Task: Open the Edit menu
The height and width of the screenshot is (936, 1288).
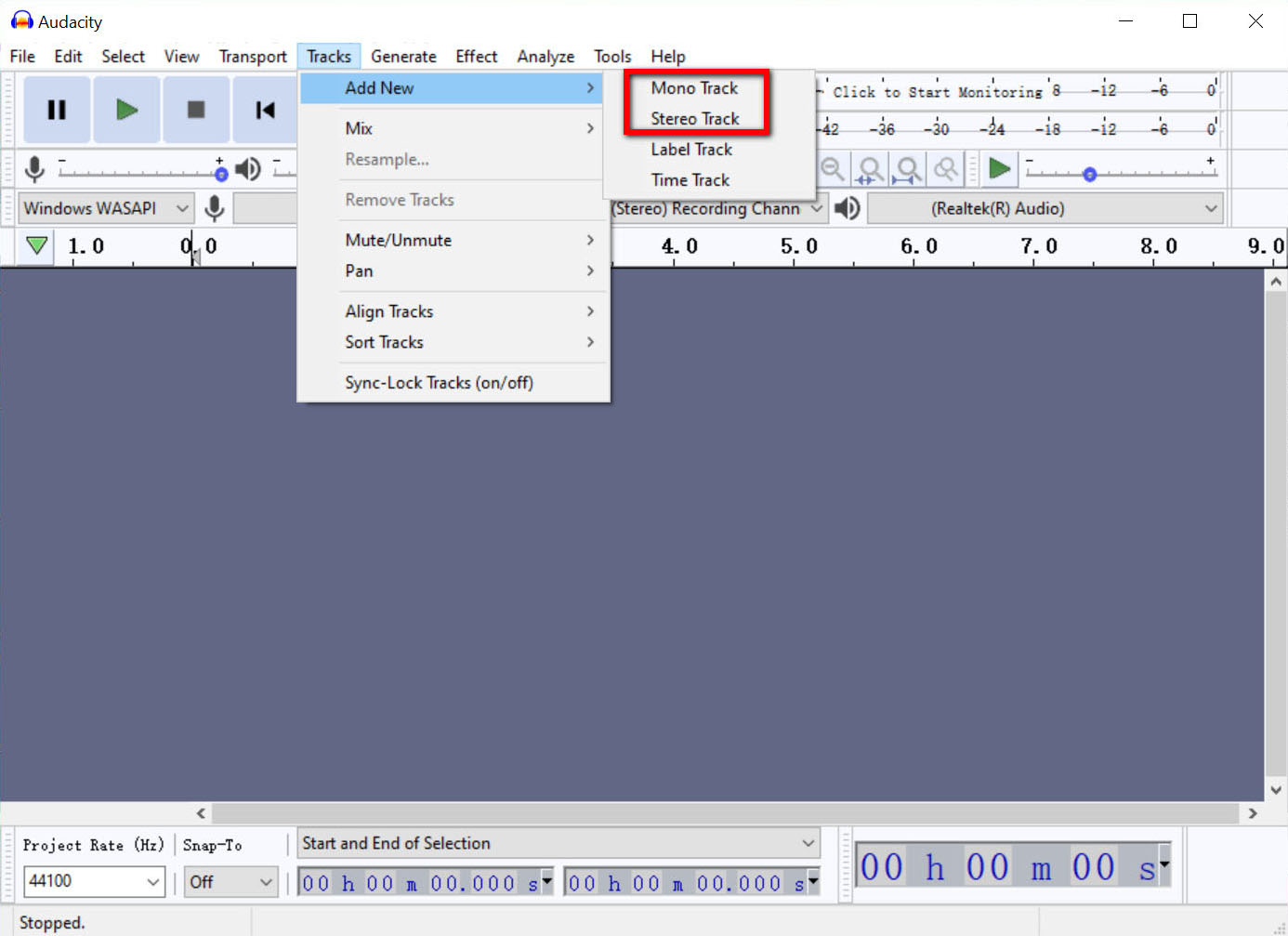Action: [68, 57]
